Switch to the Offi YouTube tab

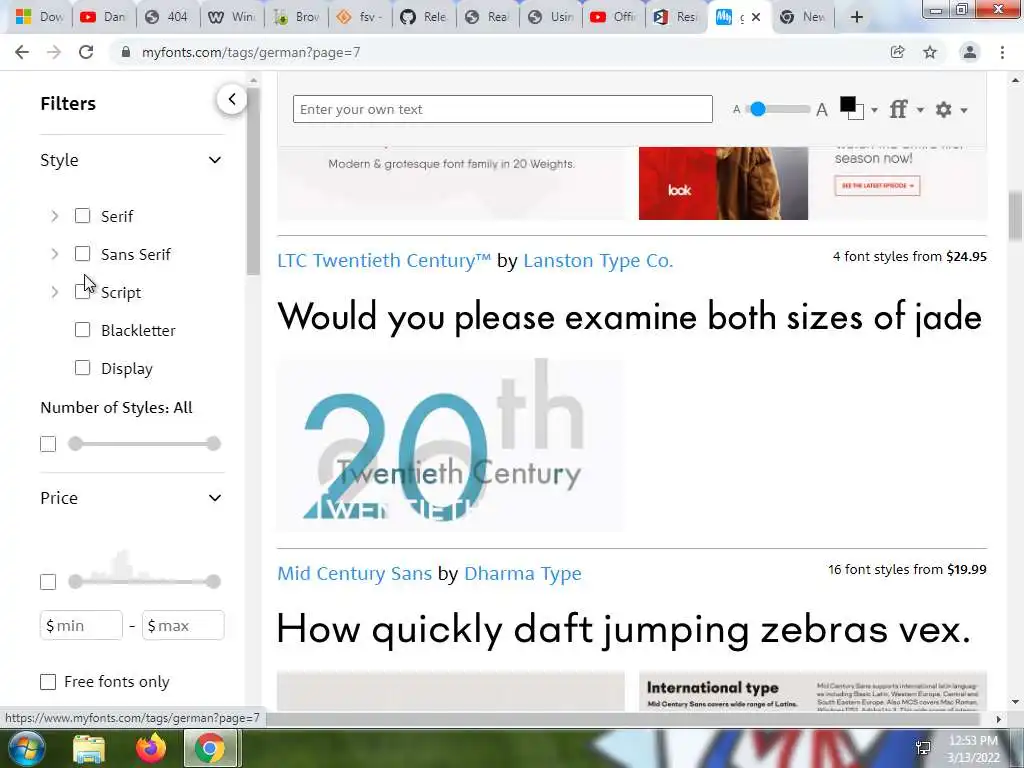[x=613, y=17]
